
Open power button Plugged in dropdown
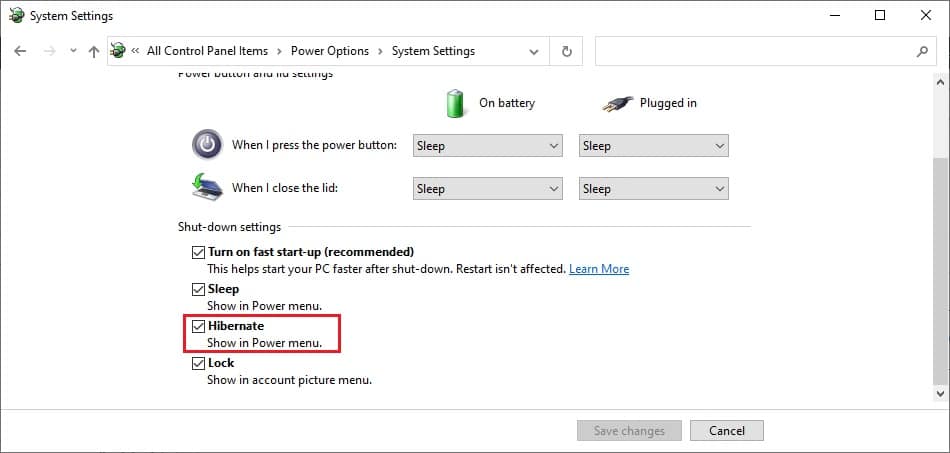point(654,146)
